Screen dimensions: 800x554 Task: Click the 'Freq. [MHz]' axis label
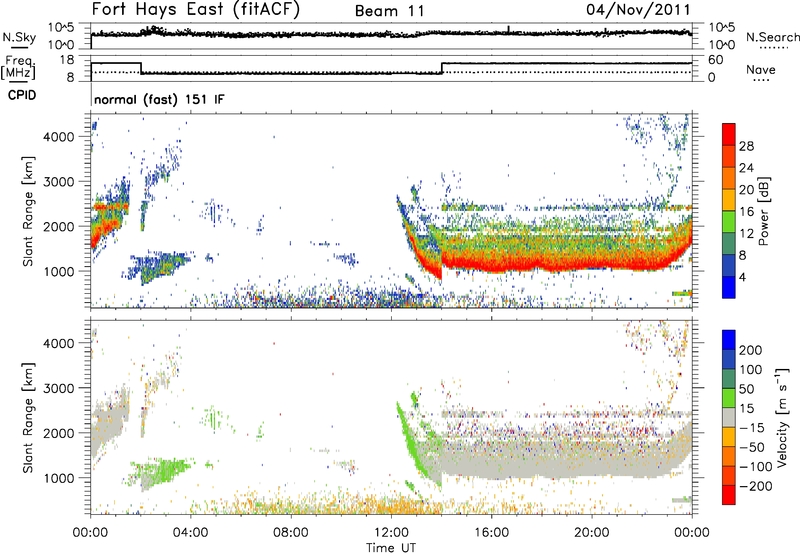pos(18,68)
